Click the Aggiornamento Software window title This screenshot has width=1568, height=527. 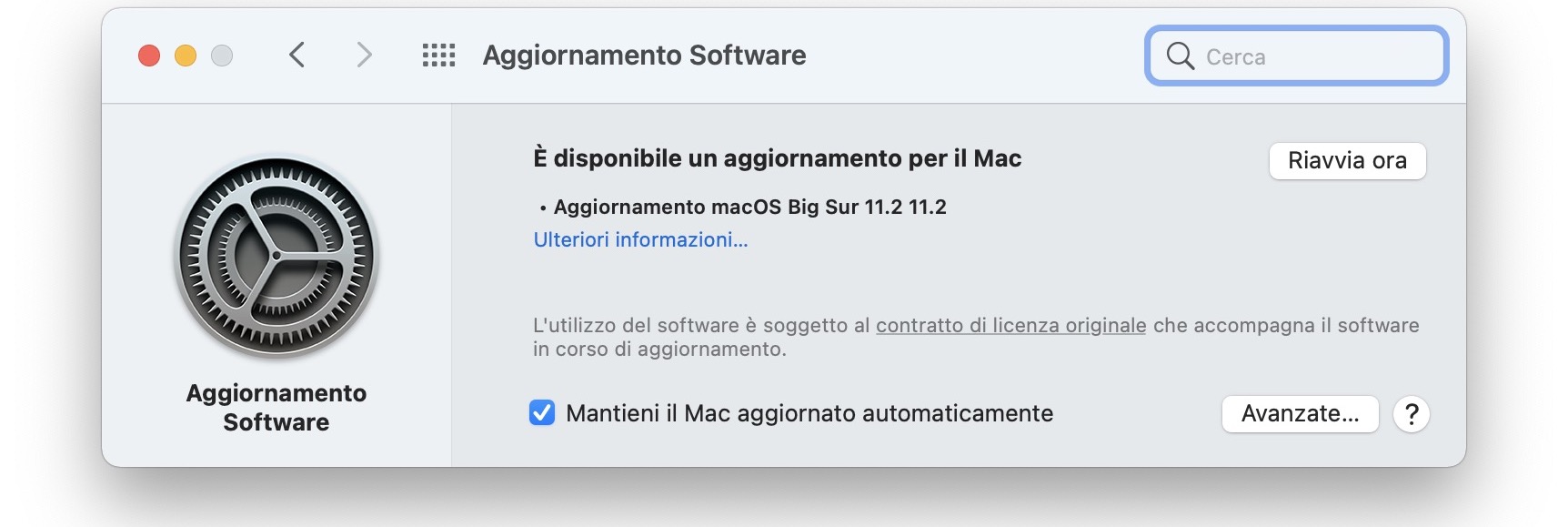click(x=642, y=56)
